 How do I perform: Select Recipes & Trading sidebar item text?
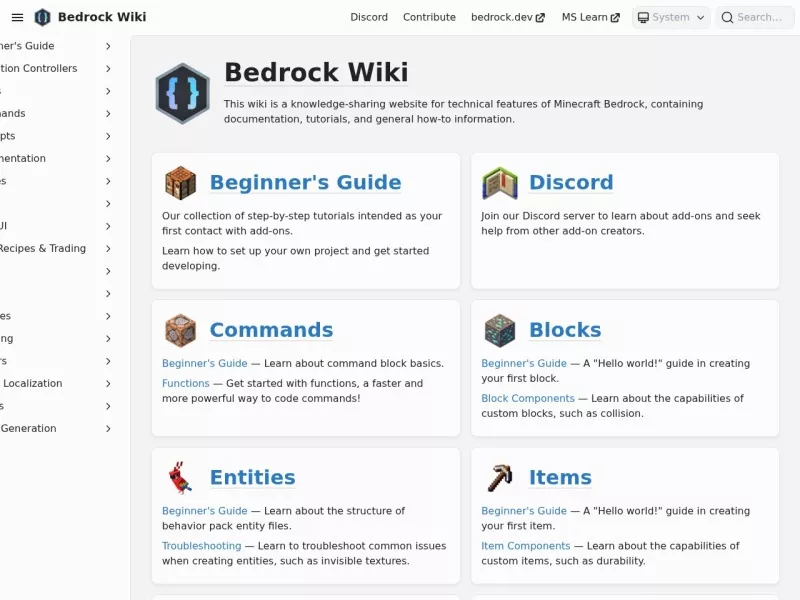(42, 248)
